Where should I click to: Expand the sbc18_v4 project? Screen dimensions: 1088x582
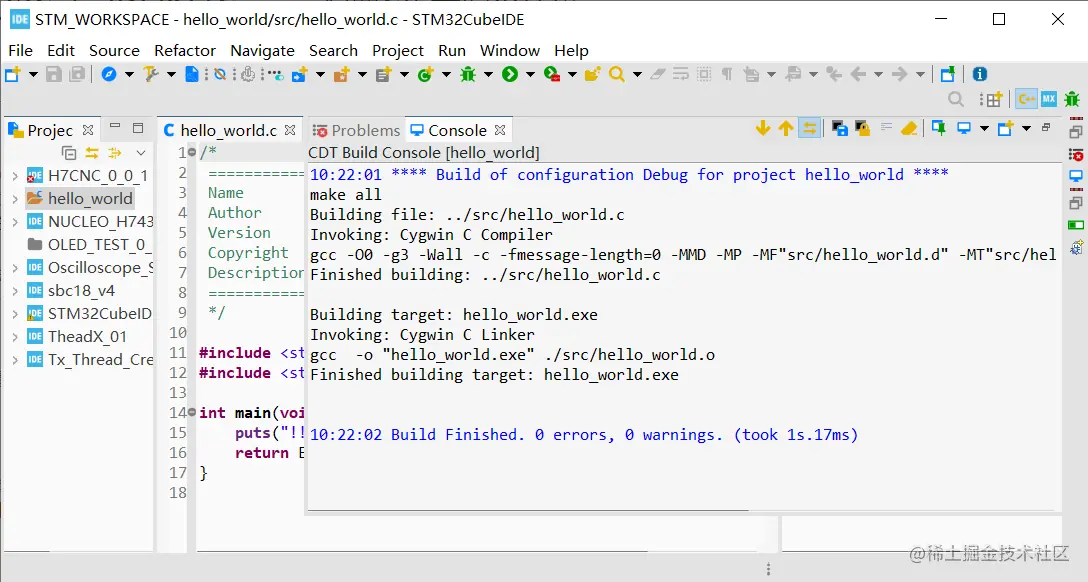15,291
